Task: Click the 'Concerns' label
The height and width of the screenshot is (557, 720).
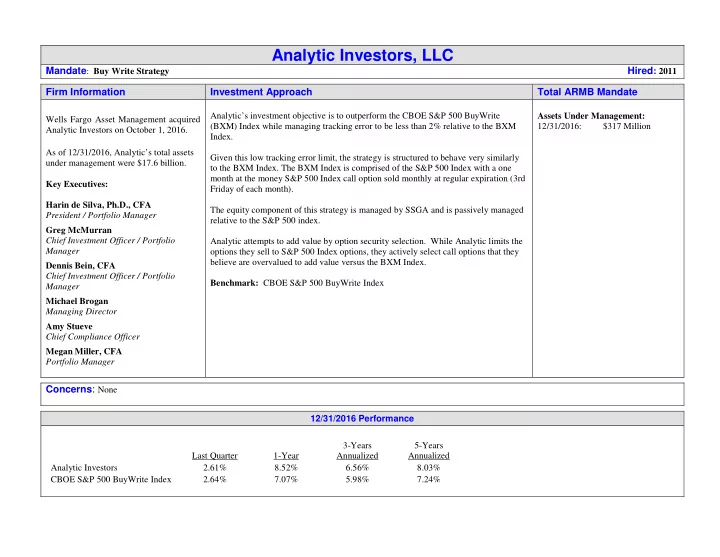Action: (x=69, y=389)
